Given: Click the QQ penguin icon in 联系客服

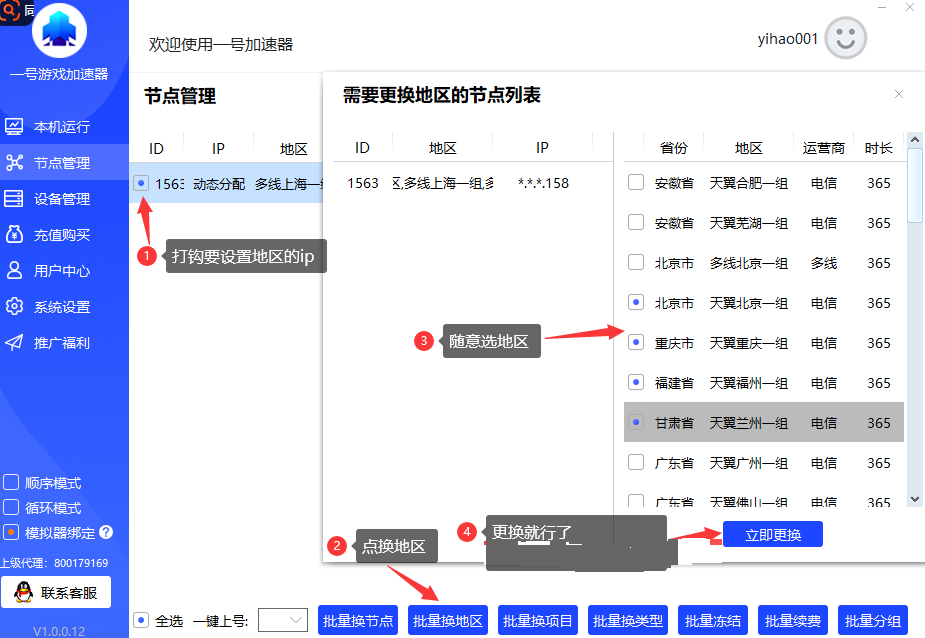Looking at the screenshot, I should click(x=24, y=592).
